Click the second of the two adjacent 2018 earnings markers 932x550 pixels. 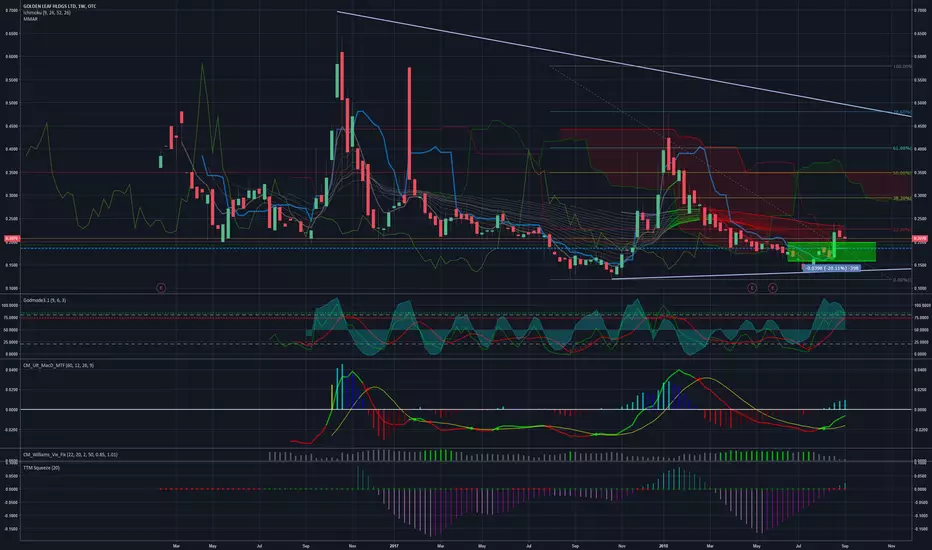click(x=772, y=288)
